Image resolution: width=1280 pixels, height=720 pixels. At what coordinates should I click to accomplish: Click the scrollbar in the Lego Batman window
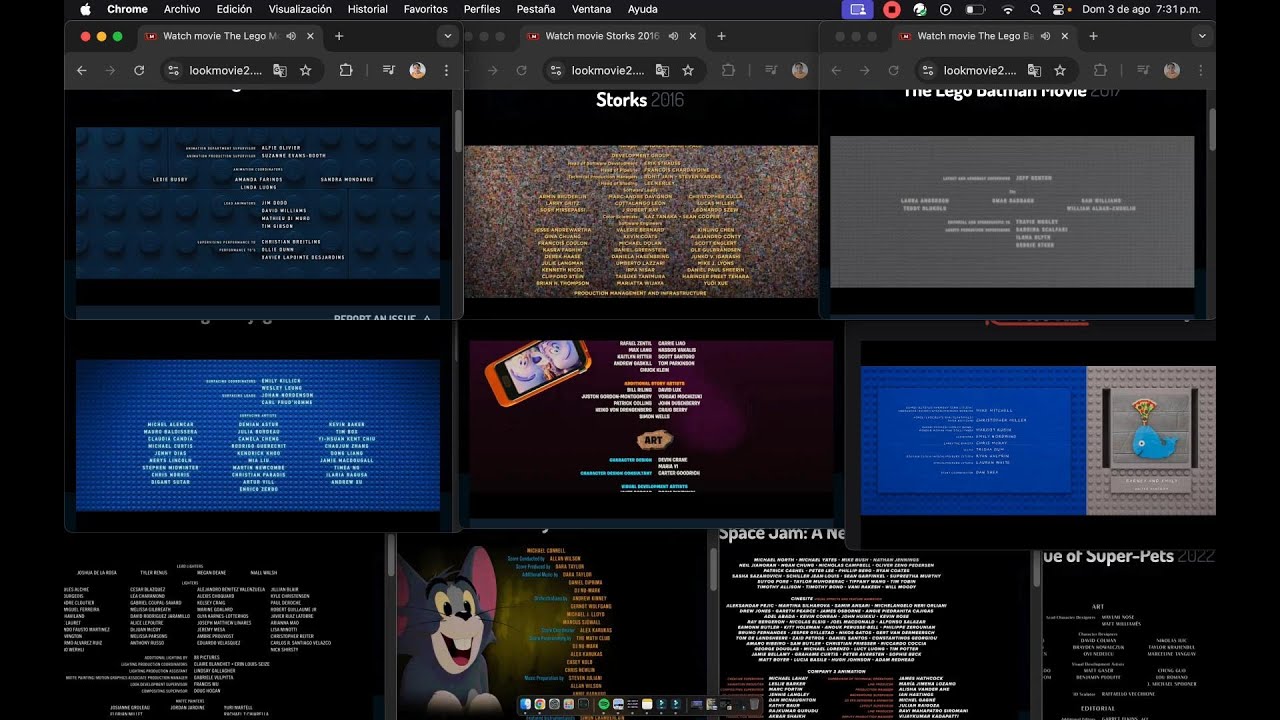click(1212, 128)
